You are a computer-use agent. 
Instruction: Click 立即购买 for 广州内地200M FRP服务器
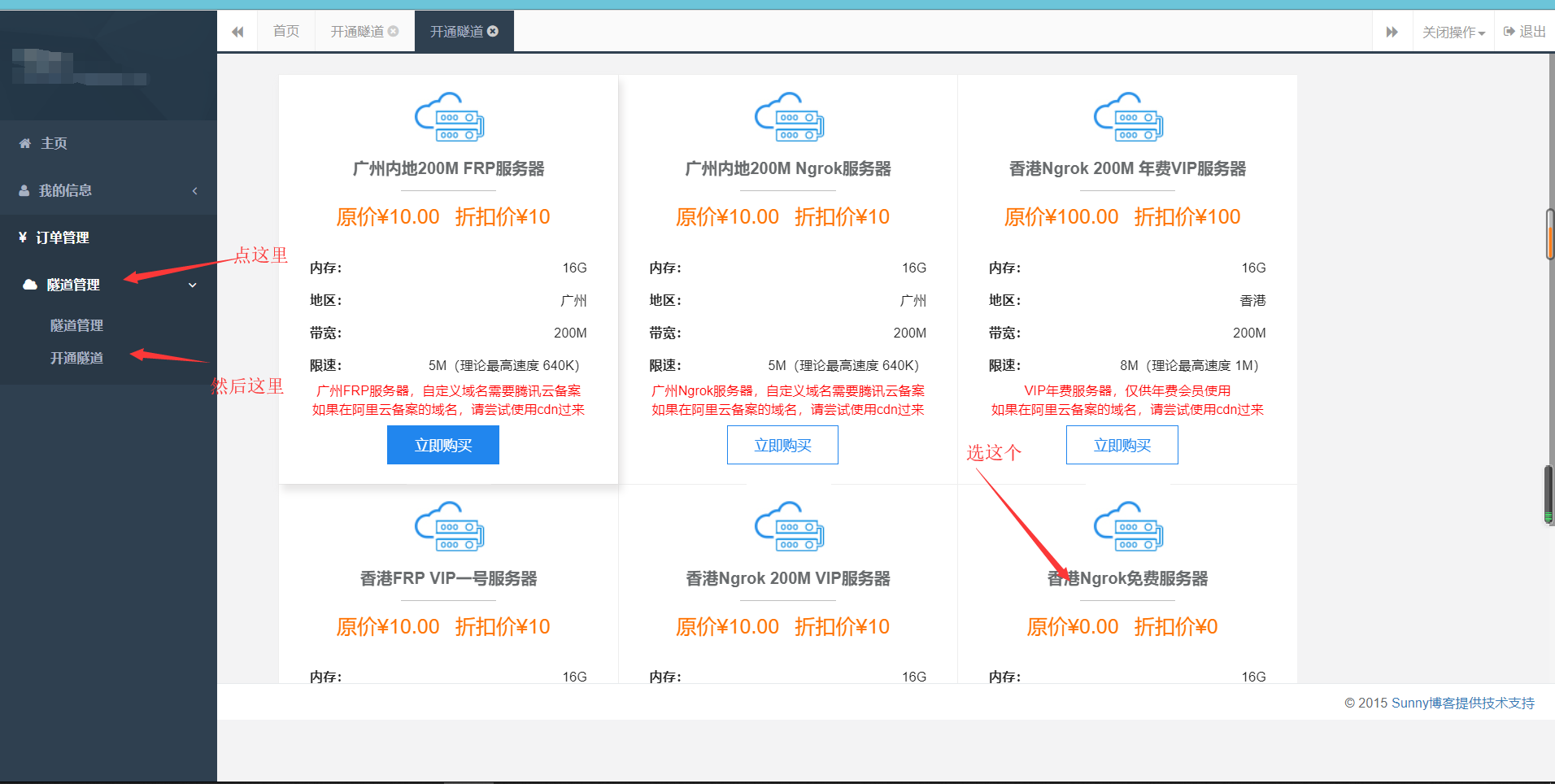pyautogui.click(x=443, y=446)
